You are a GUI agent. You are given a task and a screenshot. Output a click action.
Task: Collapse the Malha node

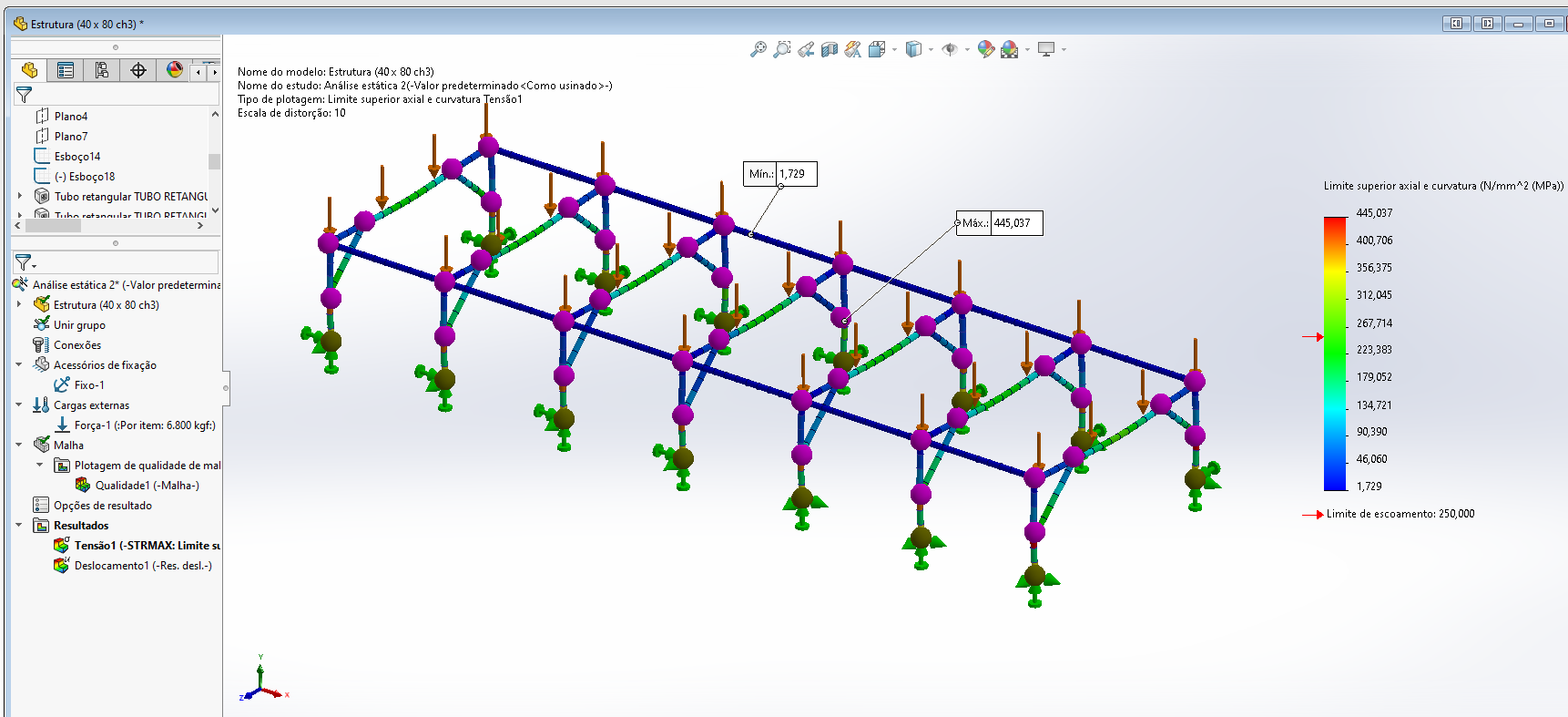click(19, 445)
